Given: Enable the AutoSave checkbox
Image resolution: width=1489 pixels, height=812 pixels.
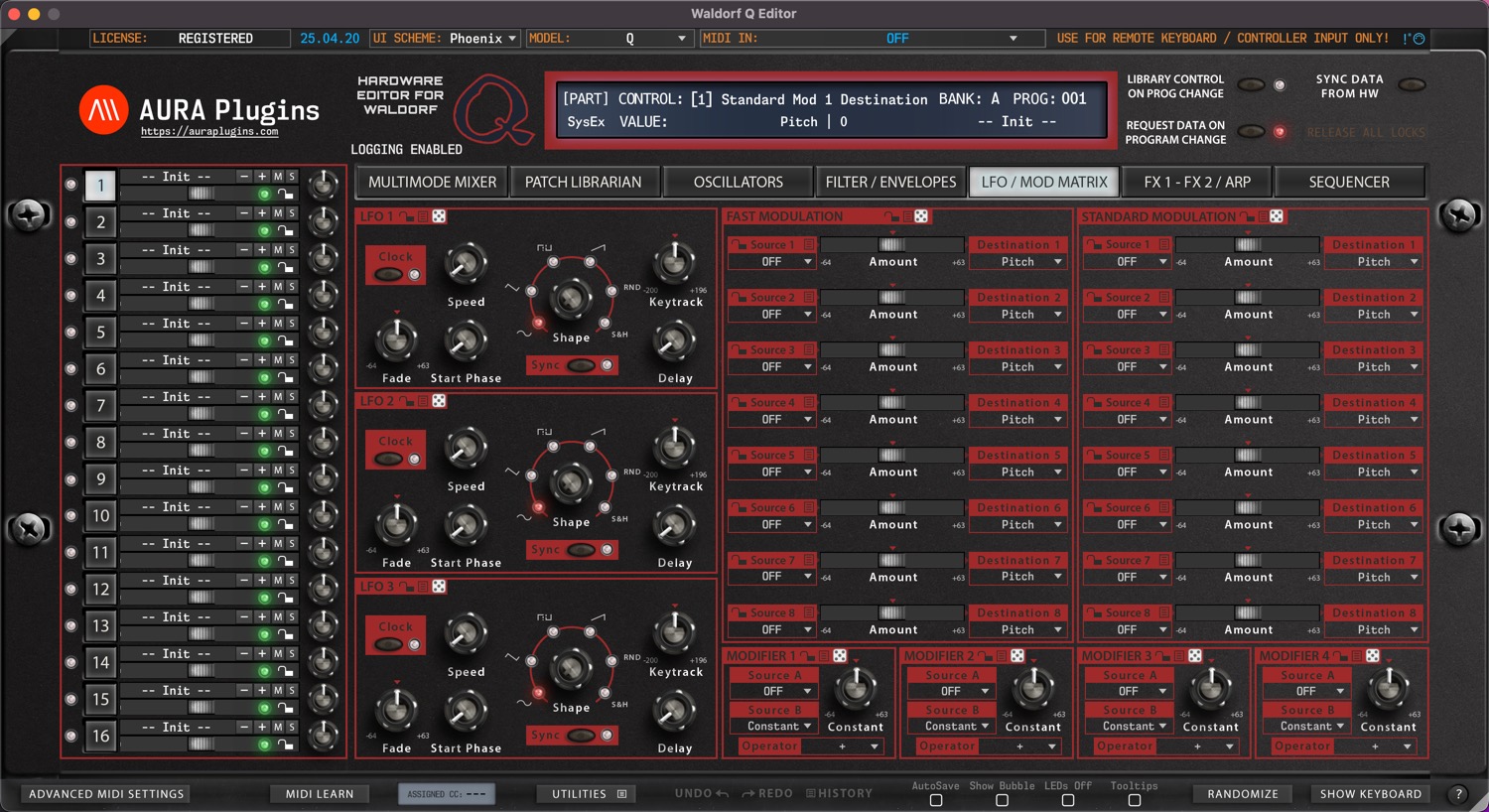Looking at the screenshot, I should coord(936,800).
